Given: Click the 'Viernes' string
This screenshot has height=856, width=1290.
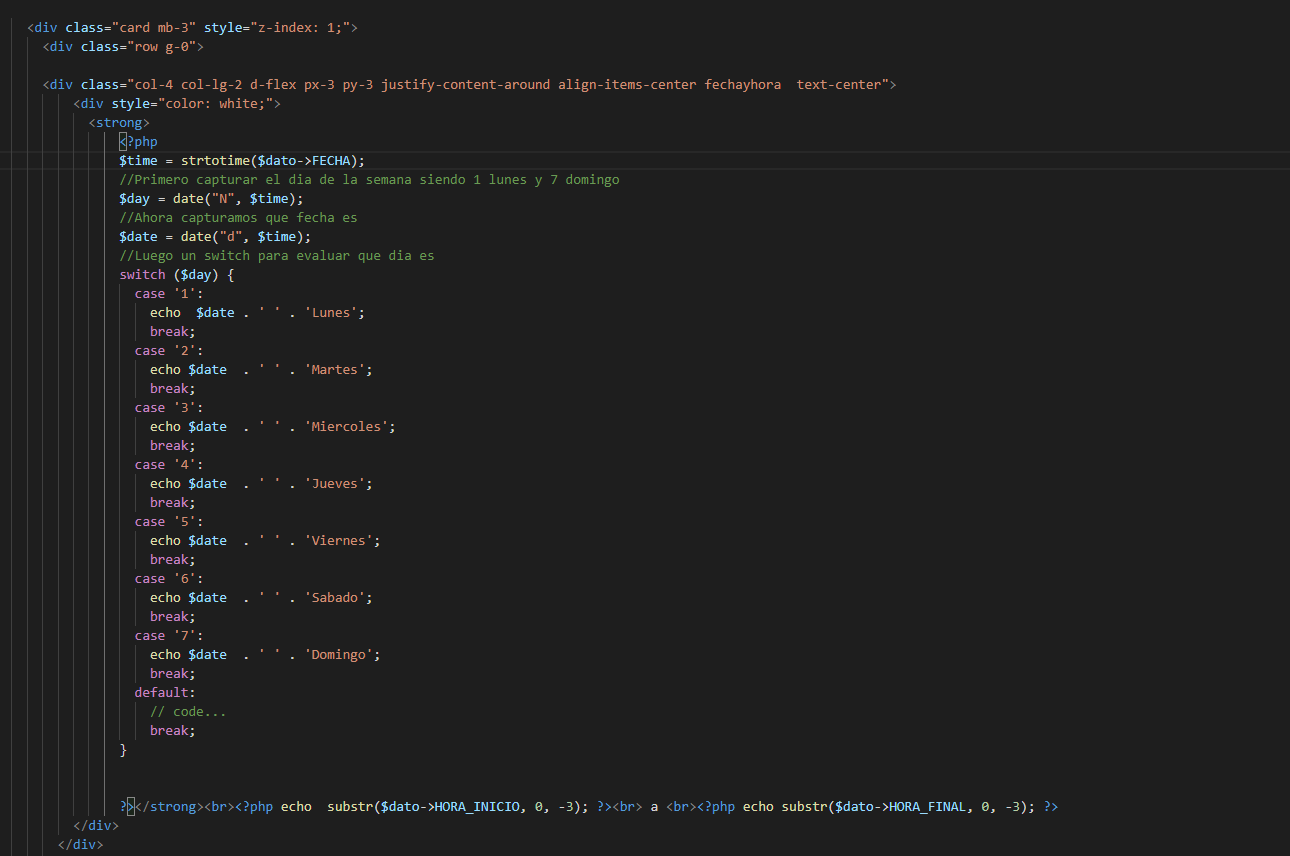Looking at the screenshot, I should (339, 540).
